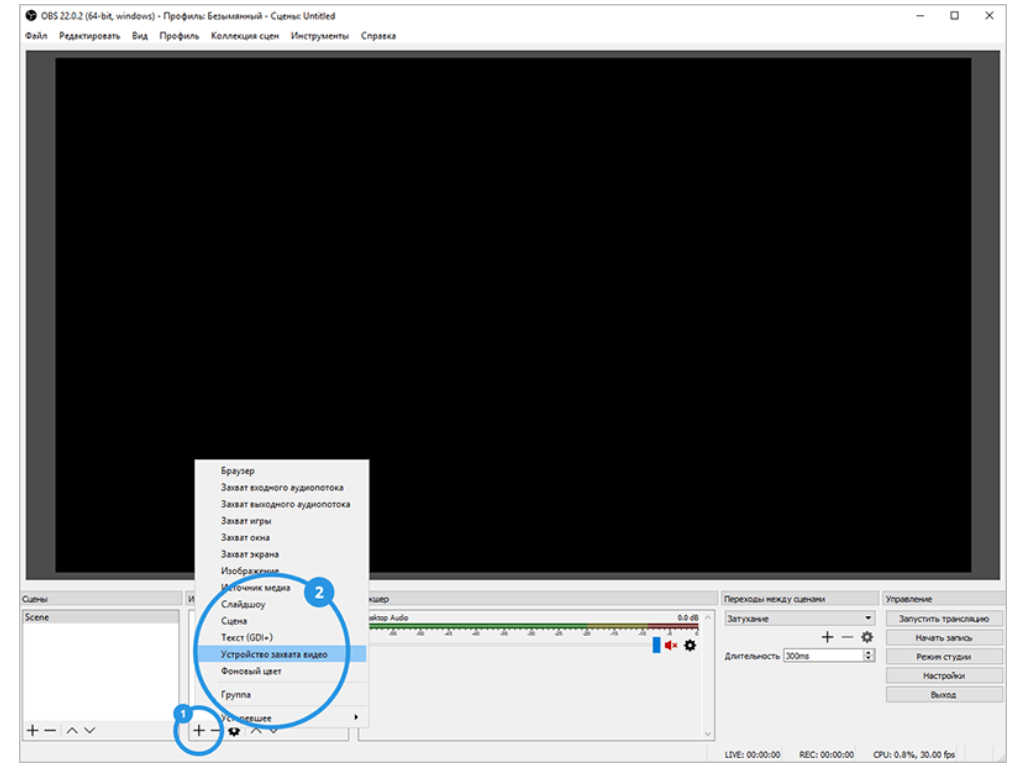
Task: Open Desktop Audio settings gear
Action: coord(690,646)
